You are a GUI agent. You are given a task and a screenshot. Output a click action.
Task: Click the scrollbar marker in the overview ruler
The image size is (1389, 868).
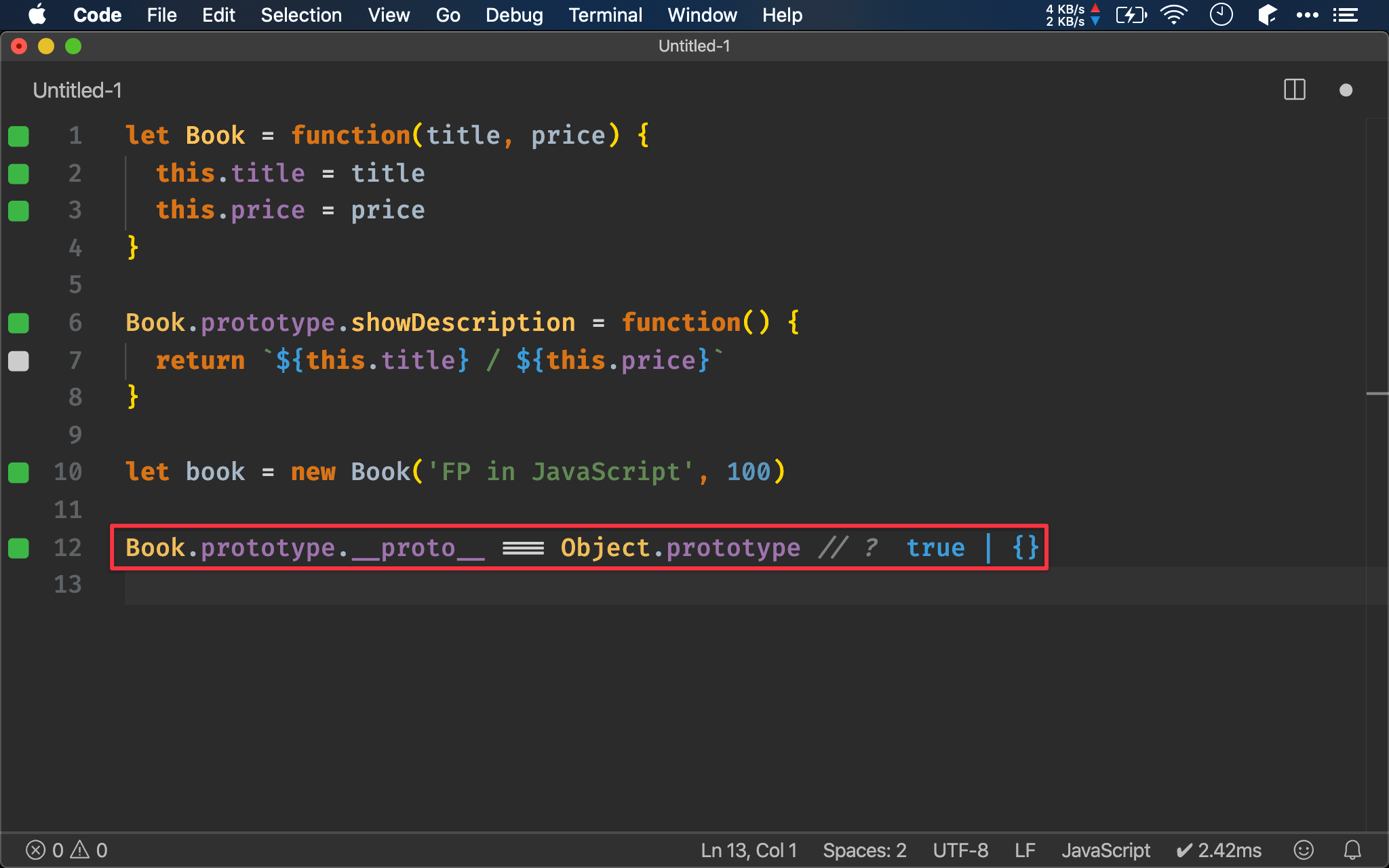coord(1377,393)
